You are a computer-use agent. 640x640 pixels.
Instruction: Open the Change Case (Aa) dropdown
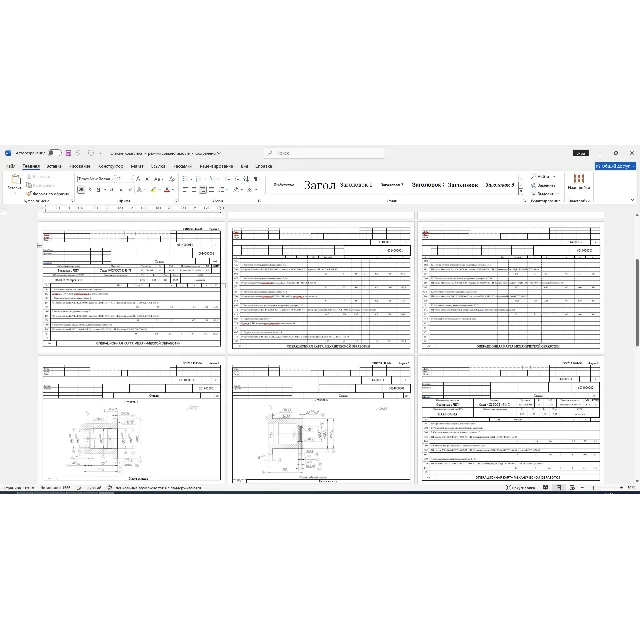[x=159, y=179]
